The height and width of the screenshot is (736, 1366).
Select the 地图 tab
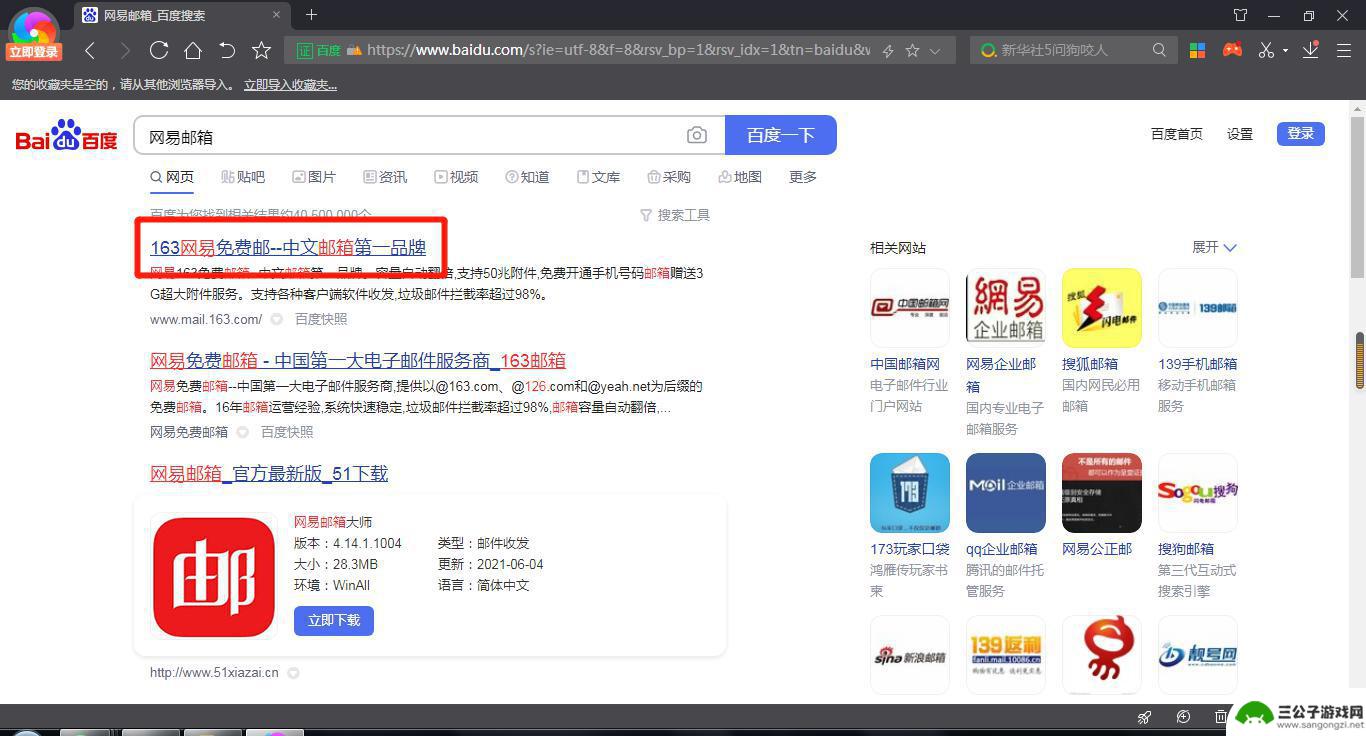click(740, 177)
